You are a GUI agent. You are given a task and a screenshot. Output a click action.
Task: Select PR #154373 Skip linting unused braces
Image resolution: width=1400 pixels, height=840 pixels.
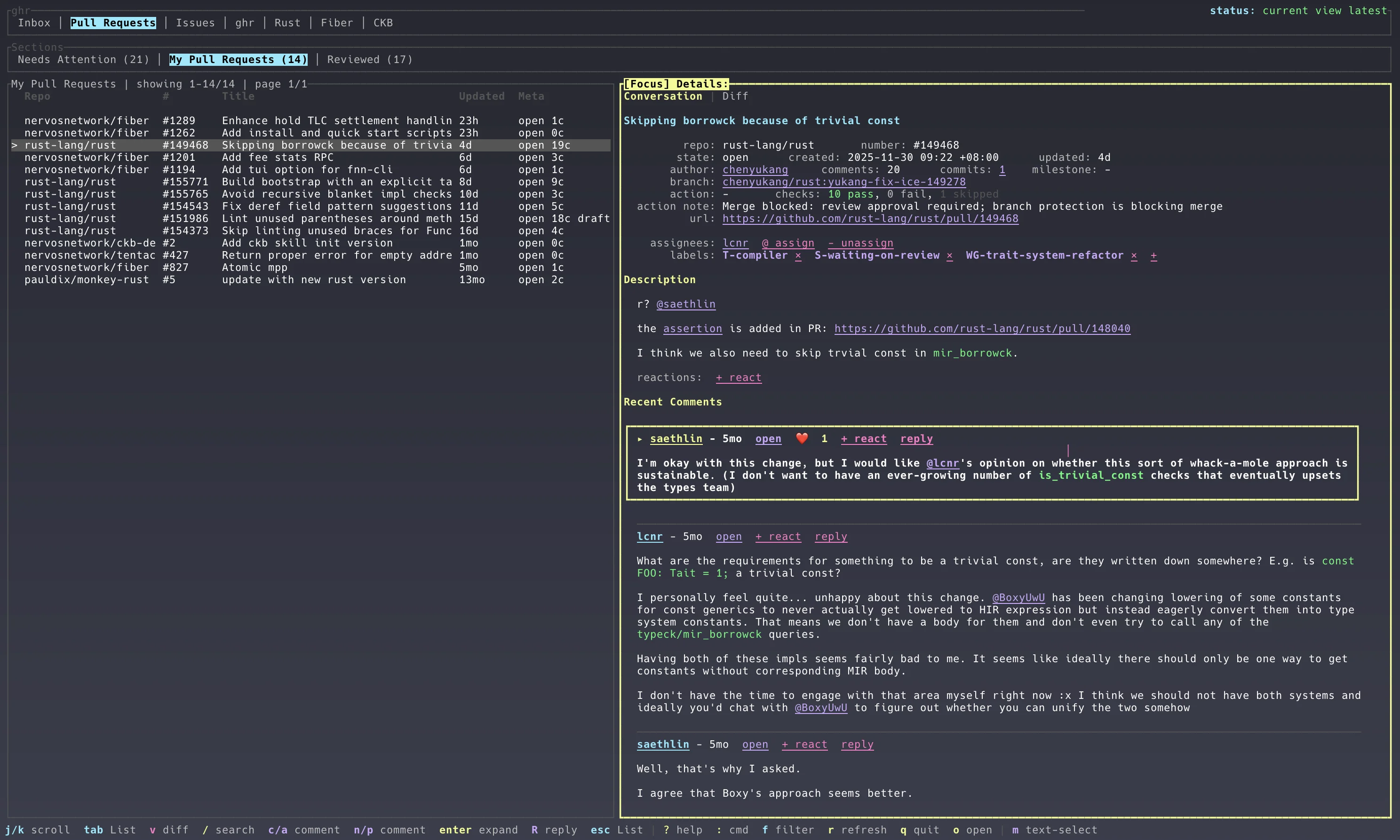pos(311,231)
